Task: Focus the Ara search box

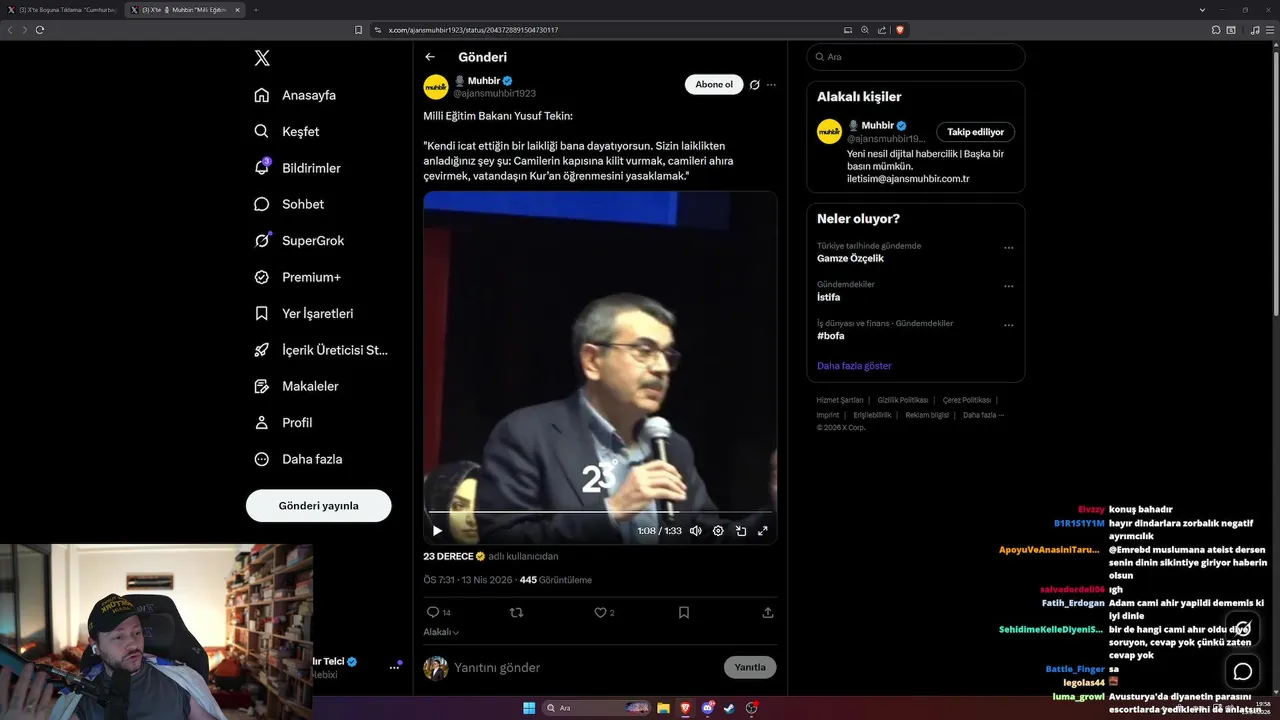Action: 916,57
